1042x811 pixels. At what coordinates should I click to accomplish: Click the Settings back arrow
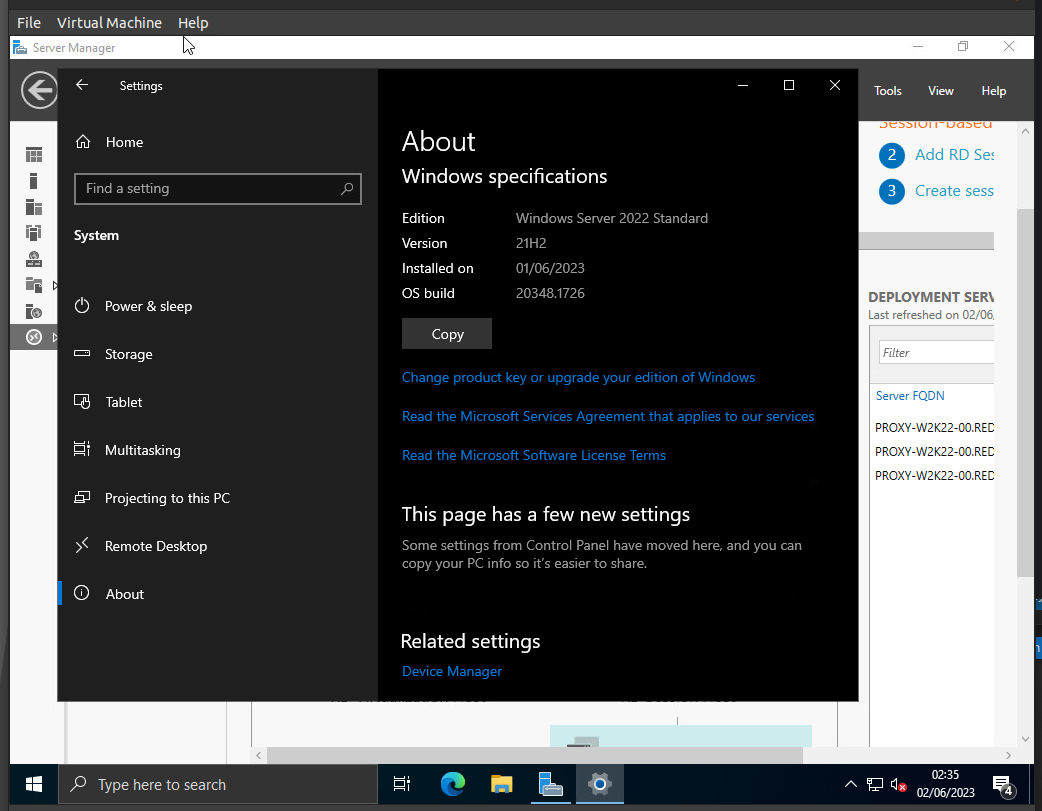click(x=82, y=85)
